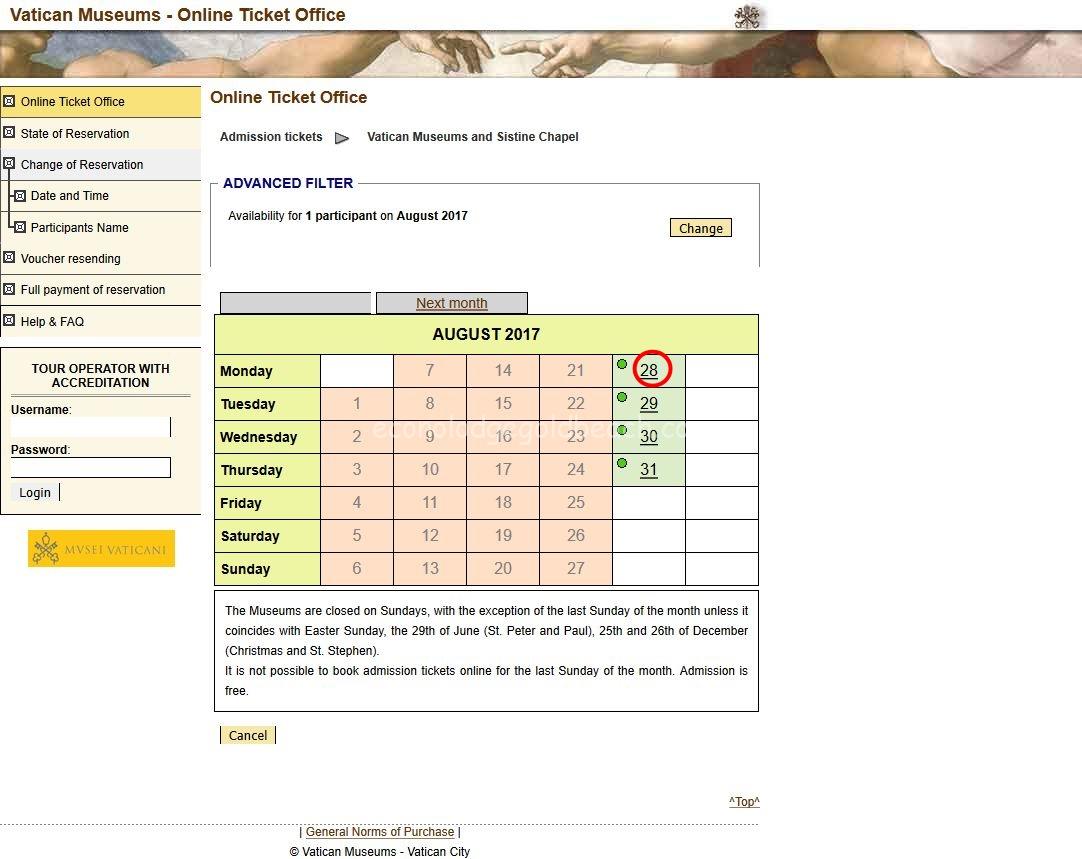1082x859 pixels.
Task: Click the Musei Vaticani logo banner
Action: click(x=101, y=549)
